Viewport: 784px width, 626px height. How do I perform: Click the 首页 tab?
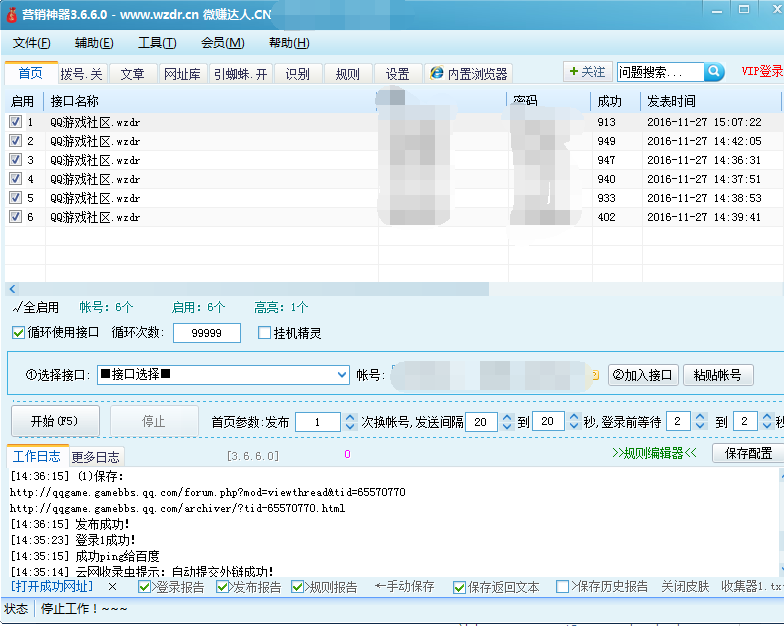tap(31, 73)
